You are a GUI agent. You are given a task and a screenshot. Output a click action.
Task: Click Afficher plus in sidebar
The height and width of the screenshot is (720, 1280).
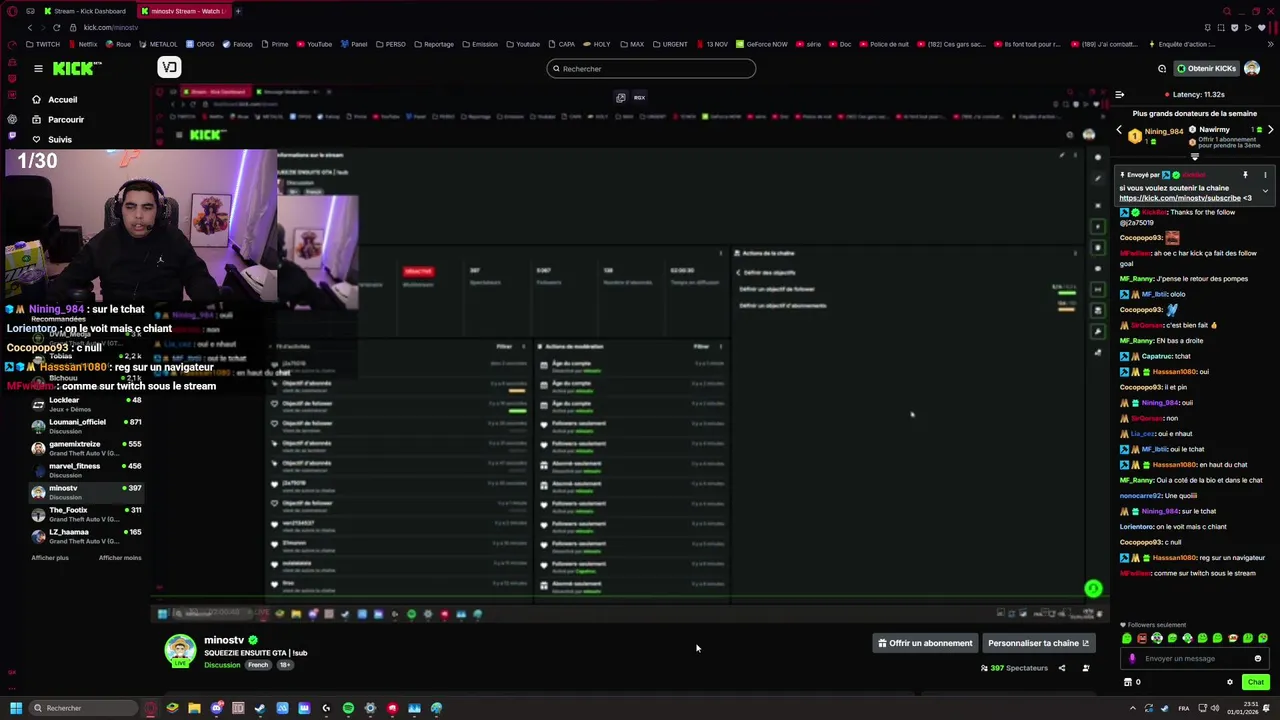click(50, 558)
